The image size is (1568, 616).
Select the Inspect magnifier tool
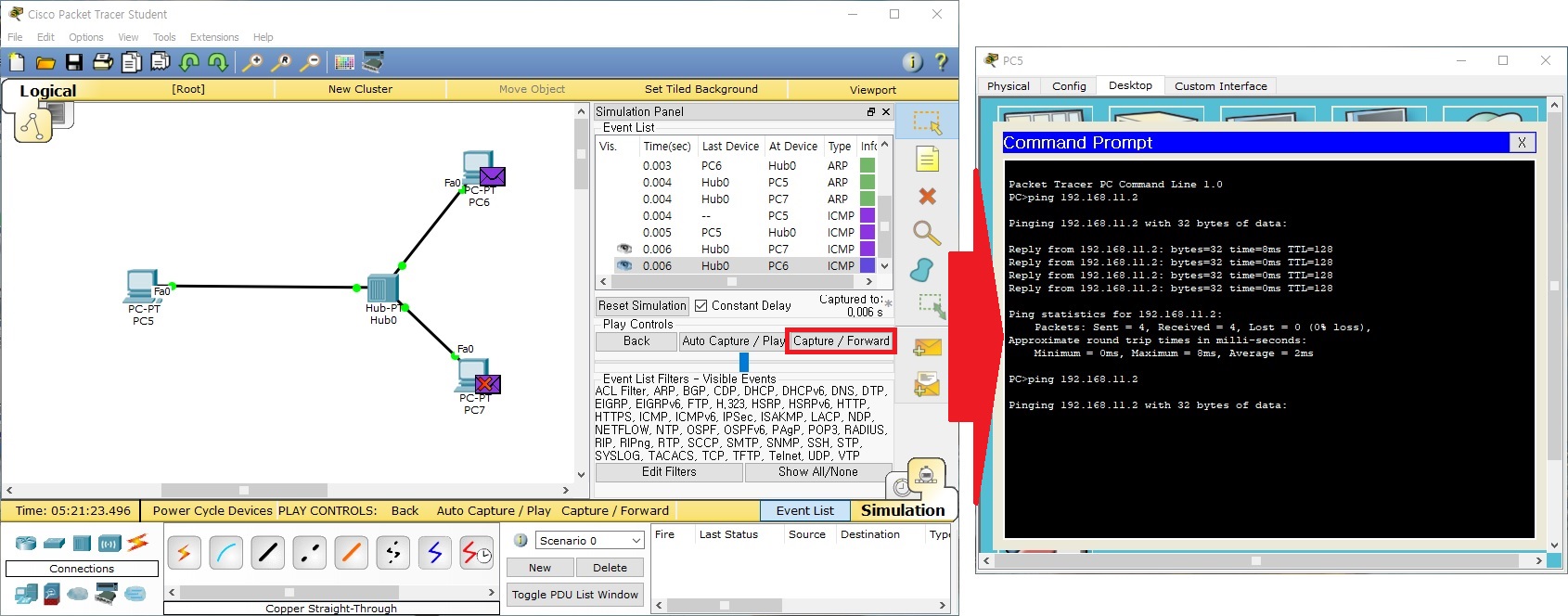(927, 232)
